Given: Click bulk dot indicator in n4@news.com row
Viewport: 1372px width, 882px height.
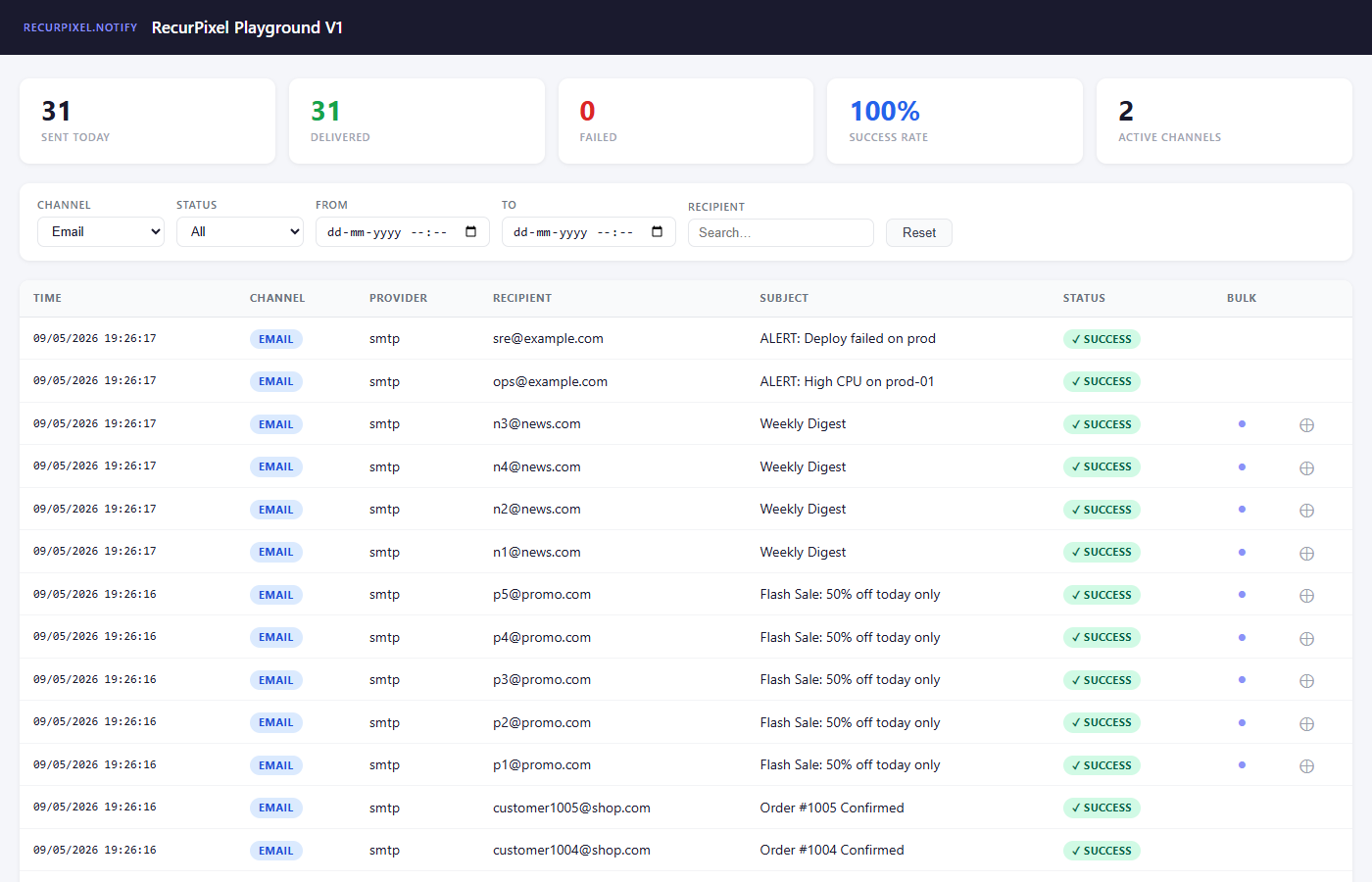Looking at the screenshot, I should point(1242,466).
